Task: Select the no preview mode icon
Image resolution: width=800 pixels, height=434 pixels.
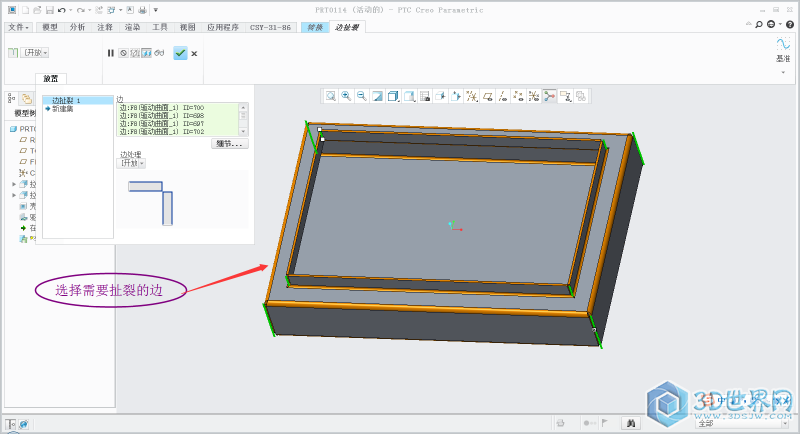Action: (123, 53)
